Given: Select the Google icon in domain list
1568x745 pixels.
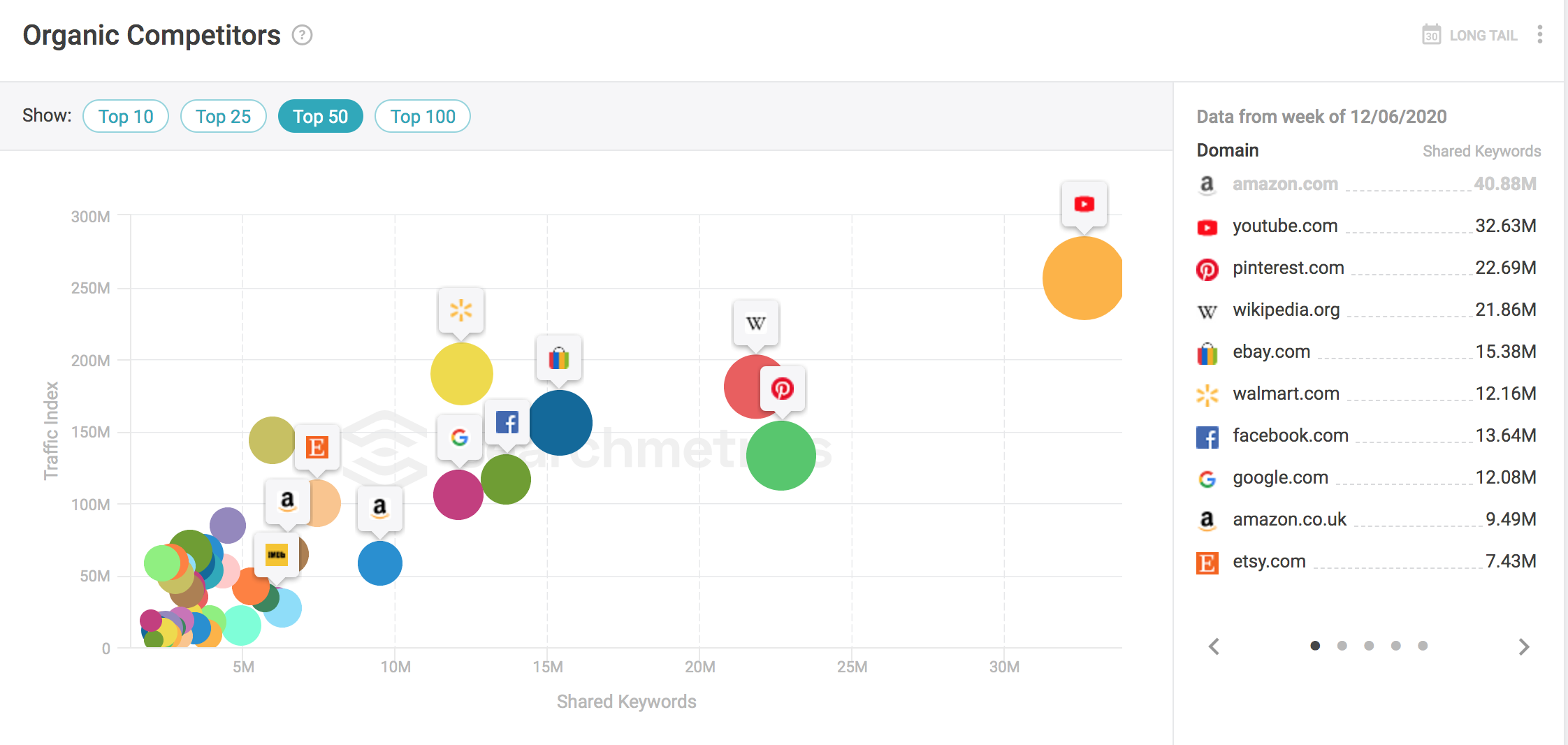Looking at the screenshot, I should (x=1207, y=479).
